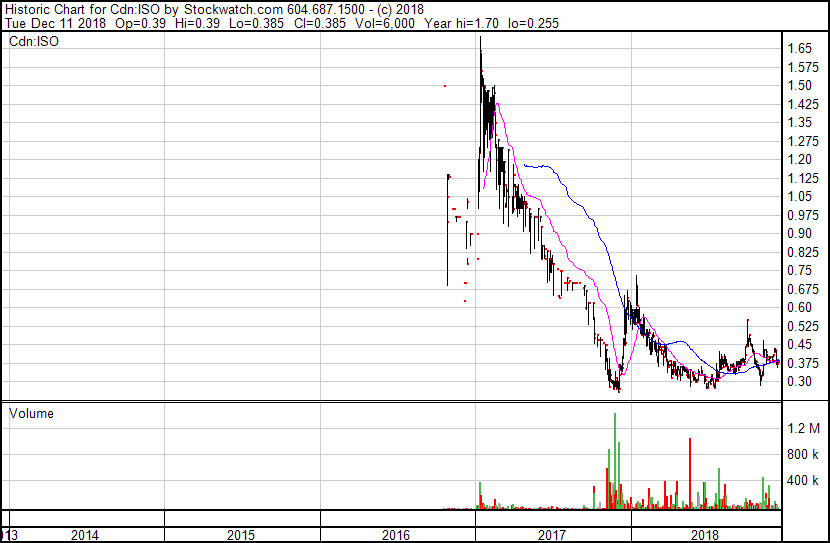Select the 2017 year label on time axis
This screenshot has width=830, height=543.
(552, 535)
